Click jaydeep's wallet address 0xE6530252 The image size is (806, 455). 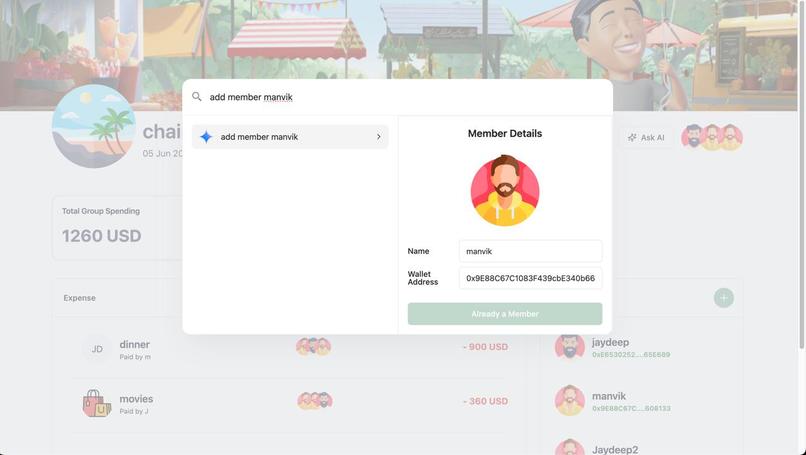pos(631,355)
